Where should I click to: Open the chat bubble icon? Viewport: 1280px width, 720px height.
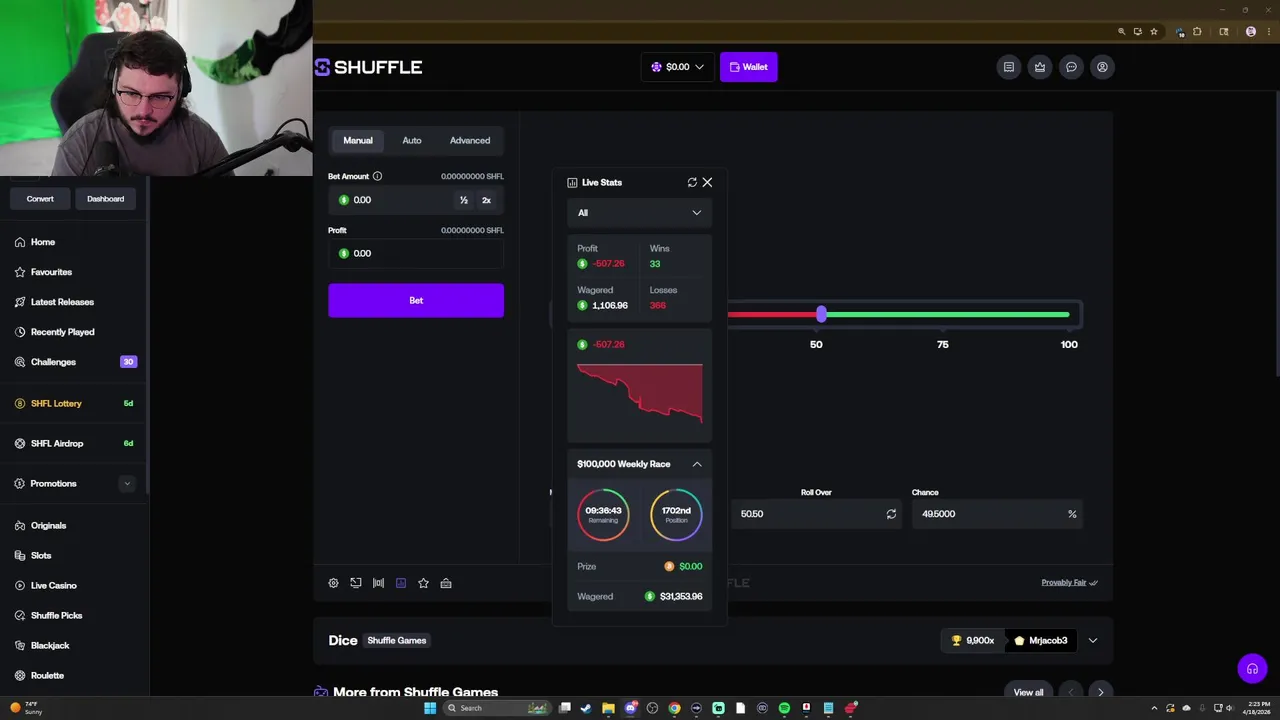[1071, 67]
